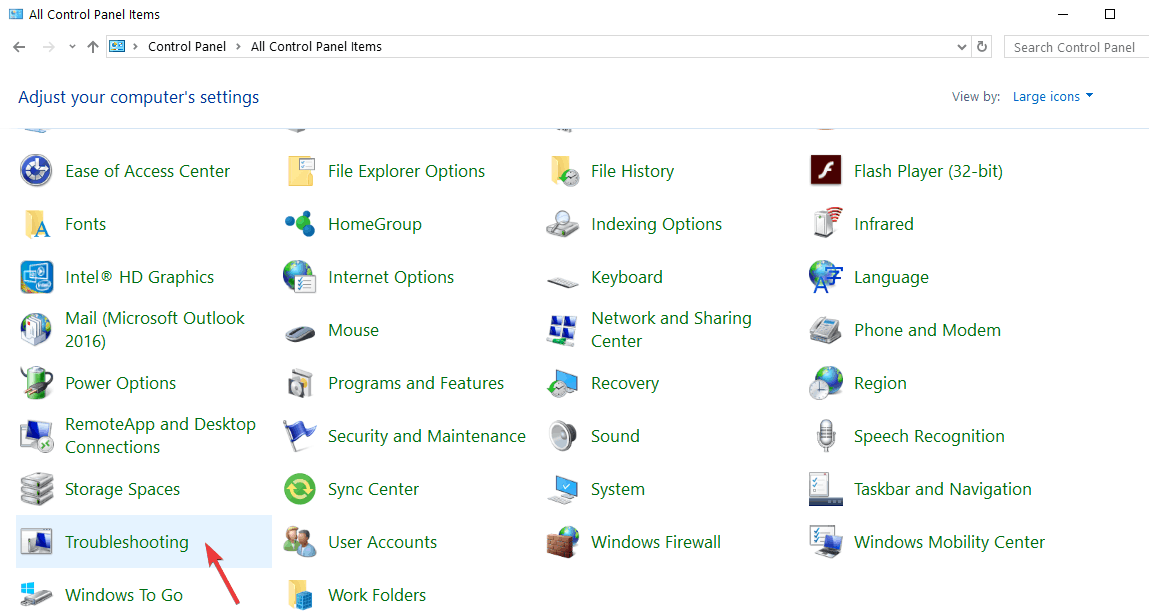Click the Power Options battery icon
Image resolution: width=1149 pixels, height=613 pixels.
click(37, 383)
